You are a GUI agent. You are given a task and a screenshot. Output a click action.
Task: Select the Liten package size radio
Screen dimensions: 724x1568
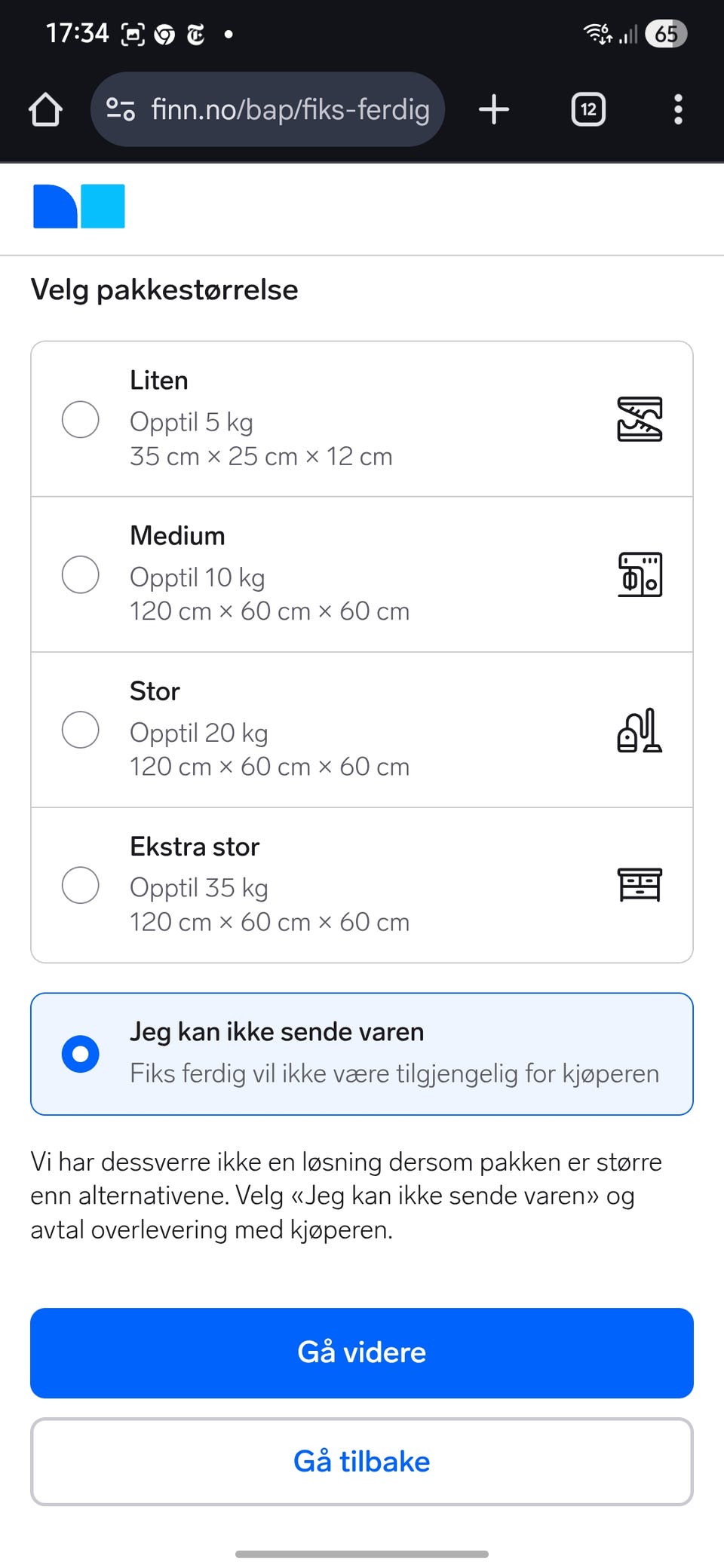[81, 419]
